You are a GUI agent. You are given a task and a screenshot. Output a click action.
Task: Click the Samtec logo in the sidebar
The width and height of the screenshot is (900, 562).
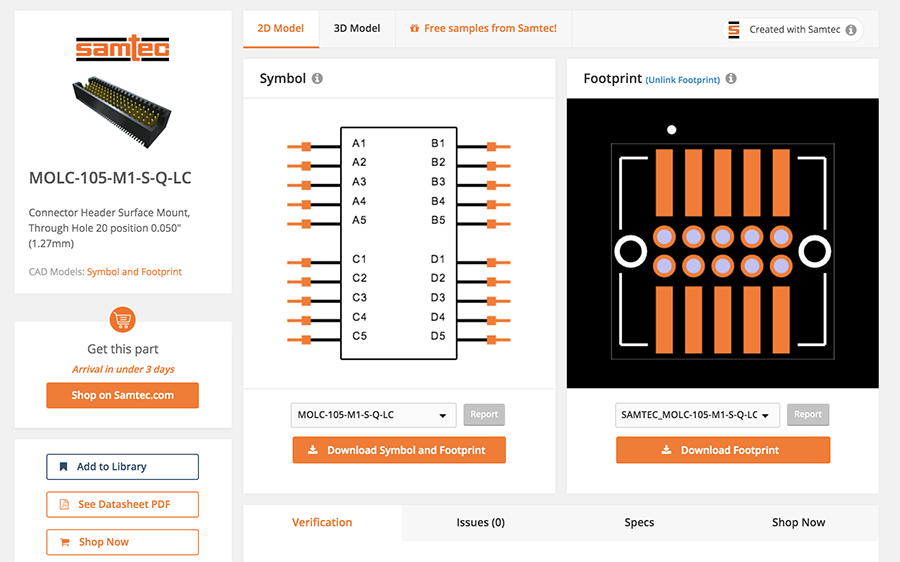pyautogui.click(x=123, y=48)
